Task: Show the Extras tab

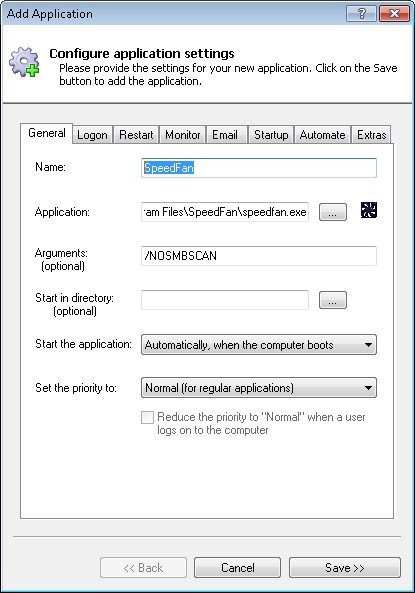Action: (x=371, y=135)
